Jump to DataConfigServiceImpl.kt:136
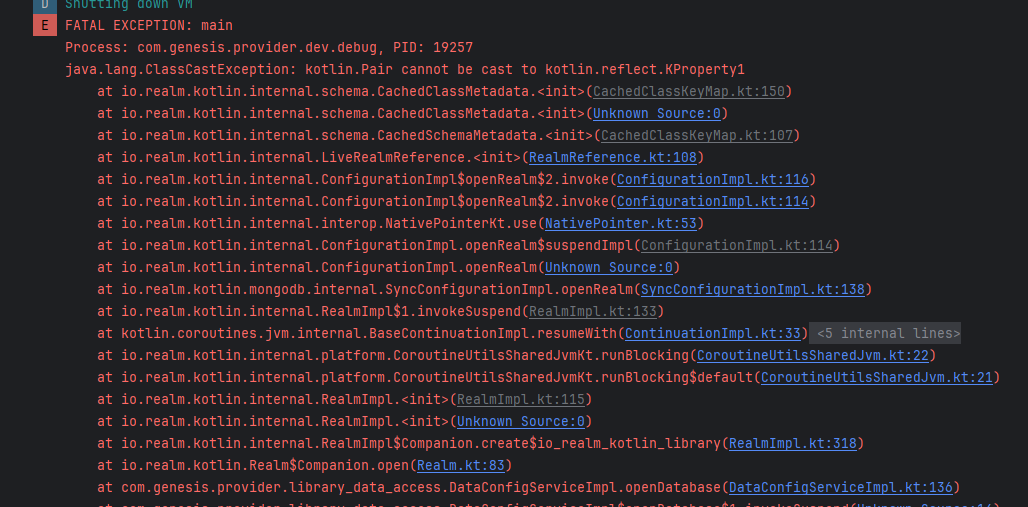This screenshot has width=1028, height=507. 841,487
